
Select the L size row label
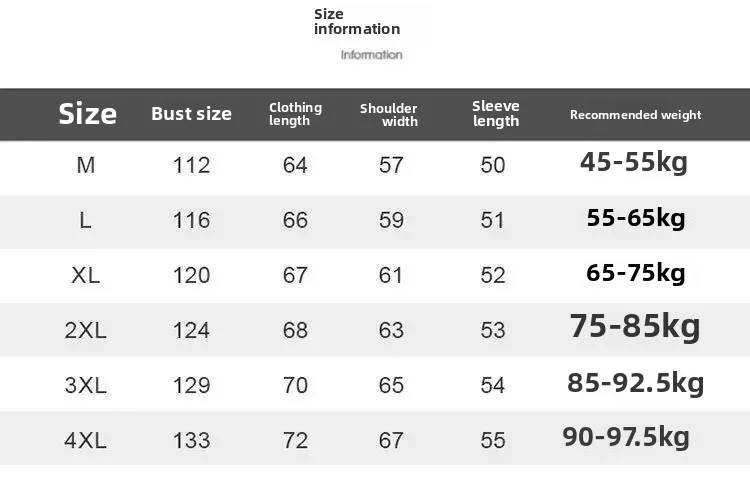[86, 220]
